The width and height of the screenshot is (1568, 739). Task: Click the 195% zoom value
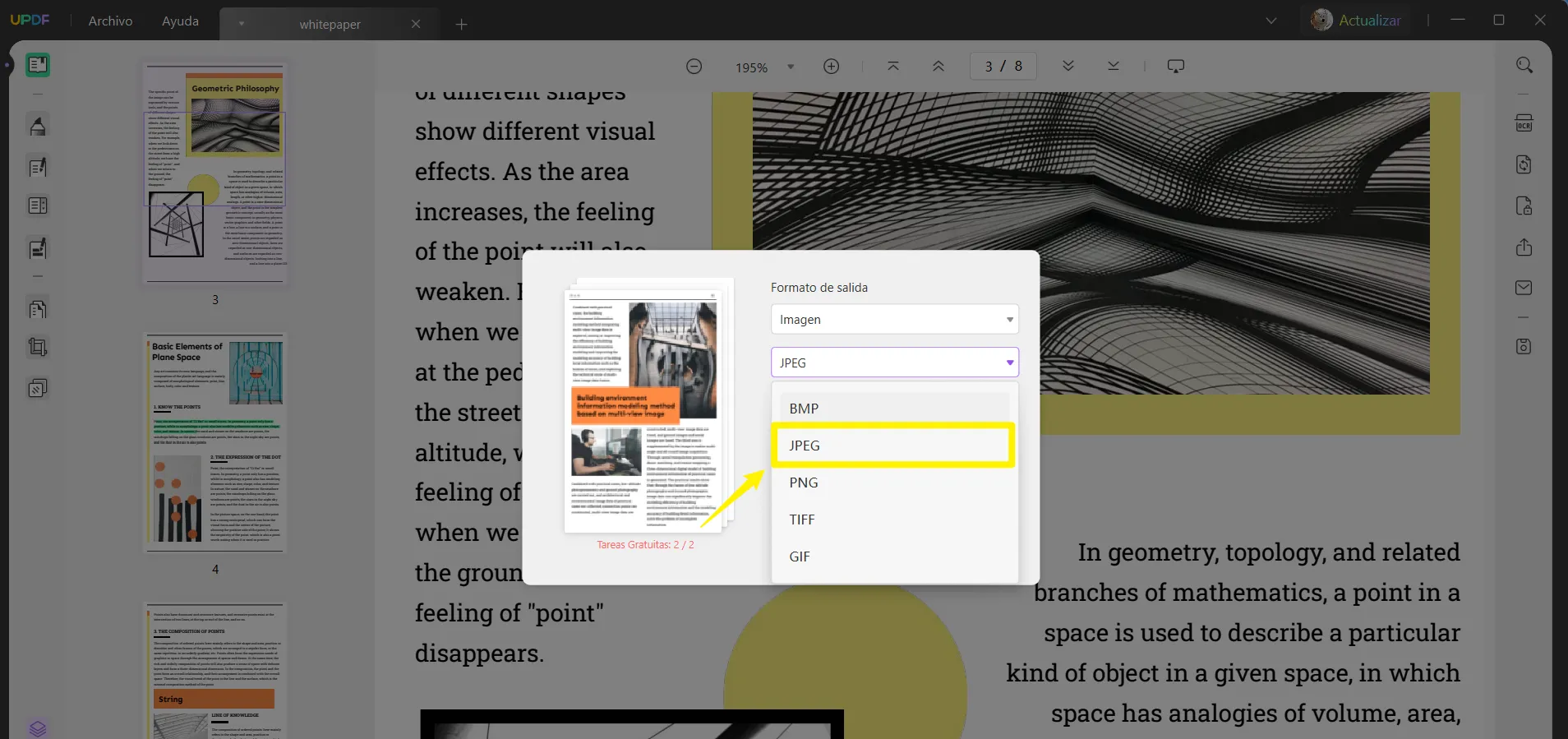pyautogui.click(x=751, y=67)
